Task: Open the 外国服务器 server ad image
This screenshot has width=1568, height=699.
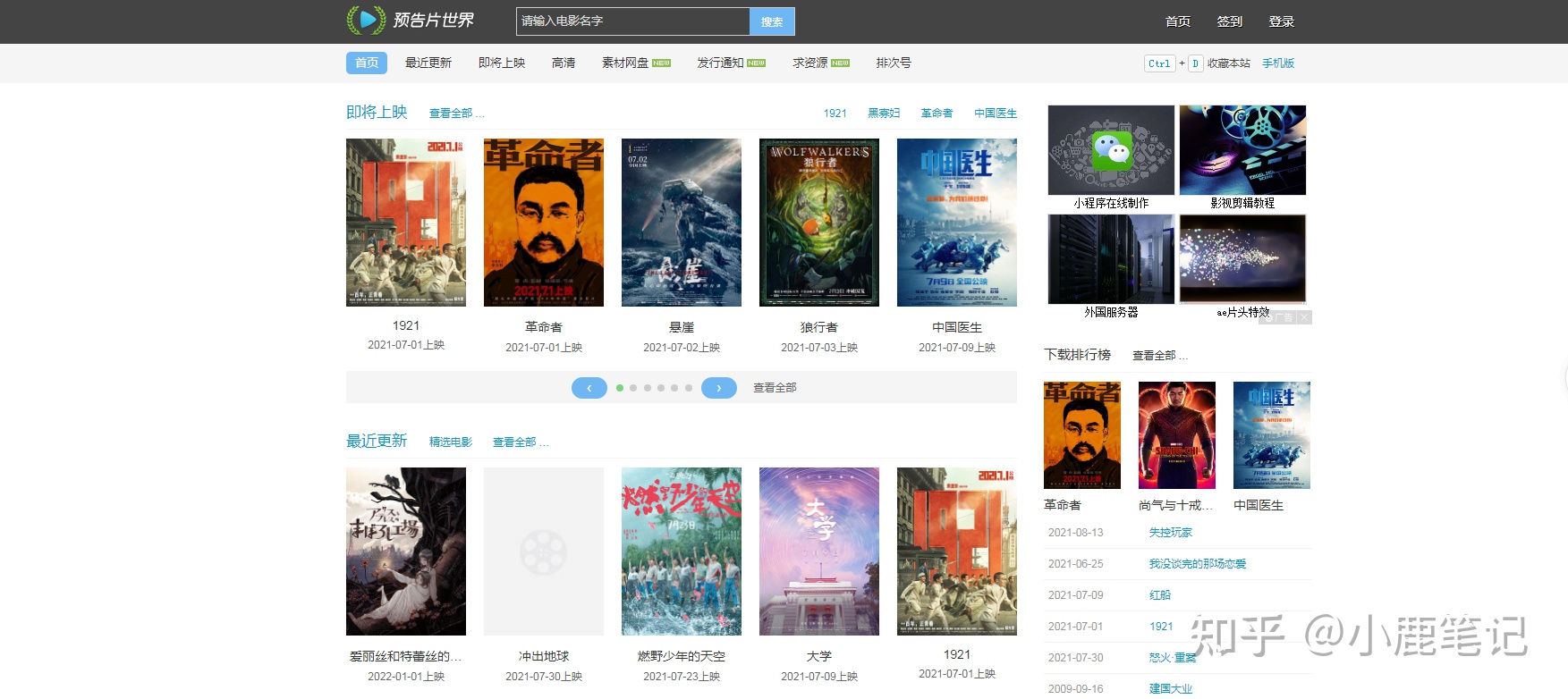Action: pyautogui.click(x=1111, y=259)
